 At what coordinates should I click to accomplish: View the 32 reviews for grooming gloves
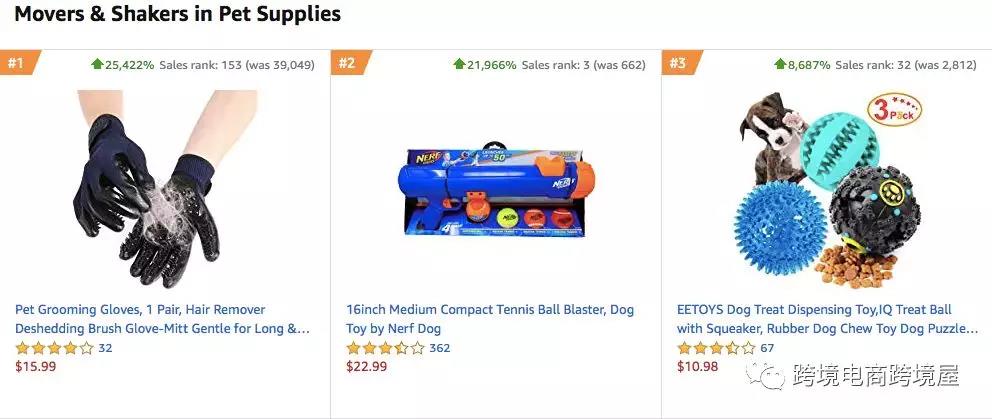105,348
